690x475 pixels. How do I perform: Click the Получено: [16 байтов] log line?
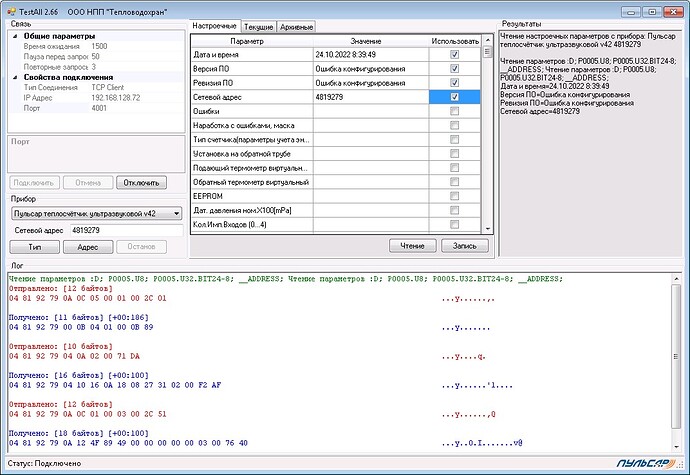pyautogui.click(x=79, y=376)
